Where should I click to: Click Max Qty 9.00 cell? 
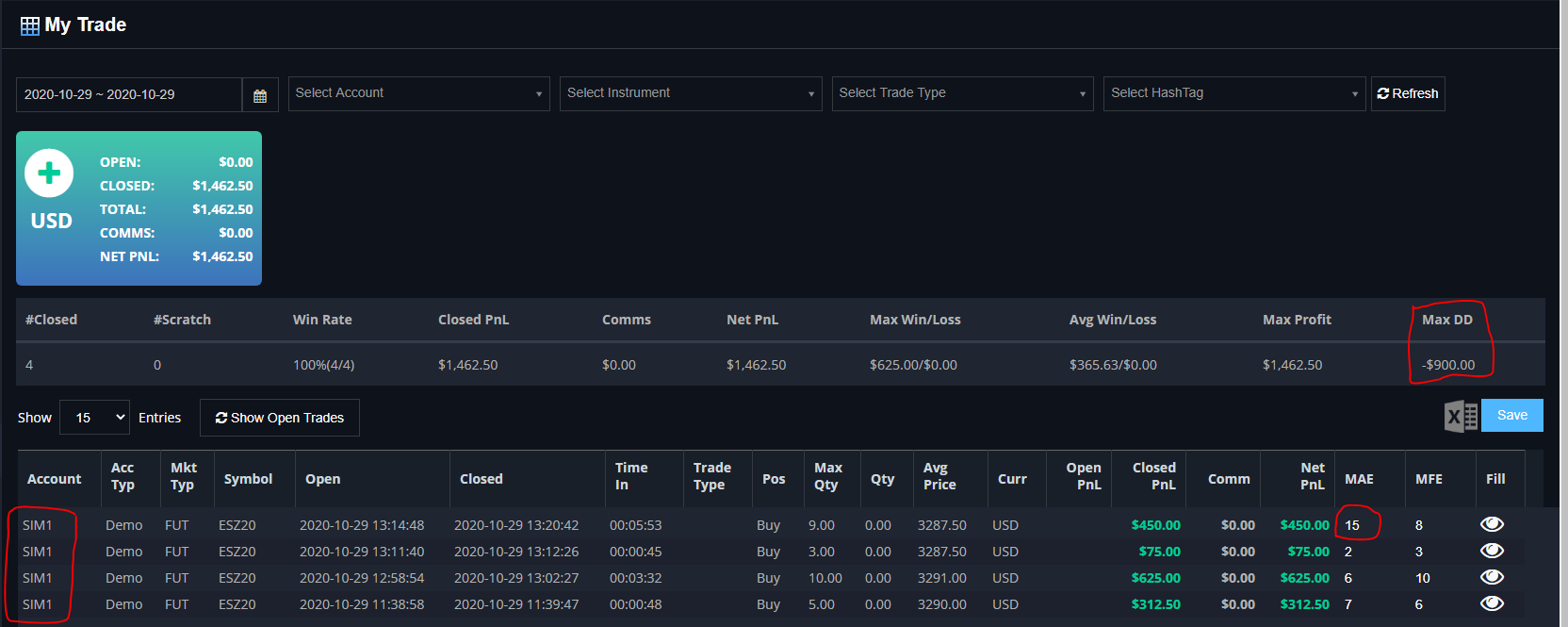tap(822, 525)
